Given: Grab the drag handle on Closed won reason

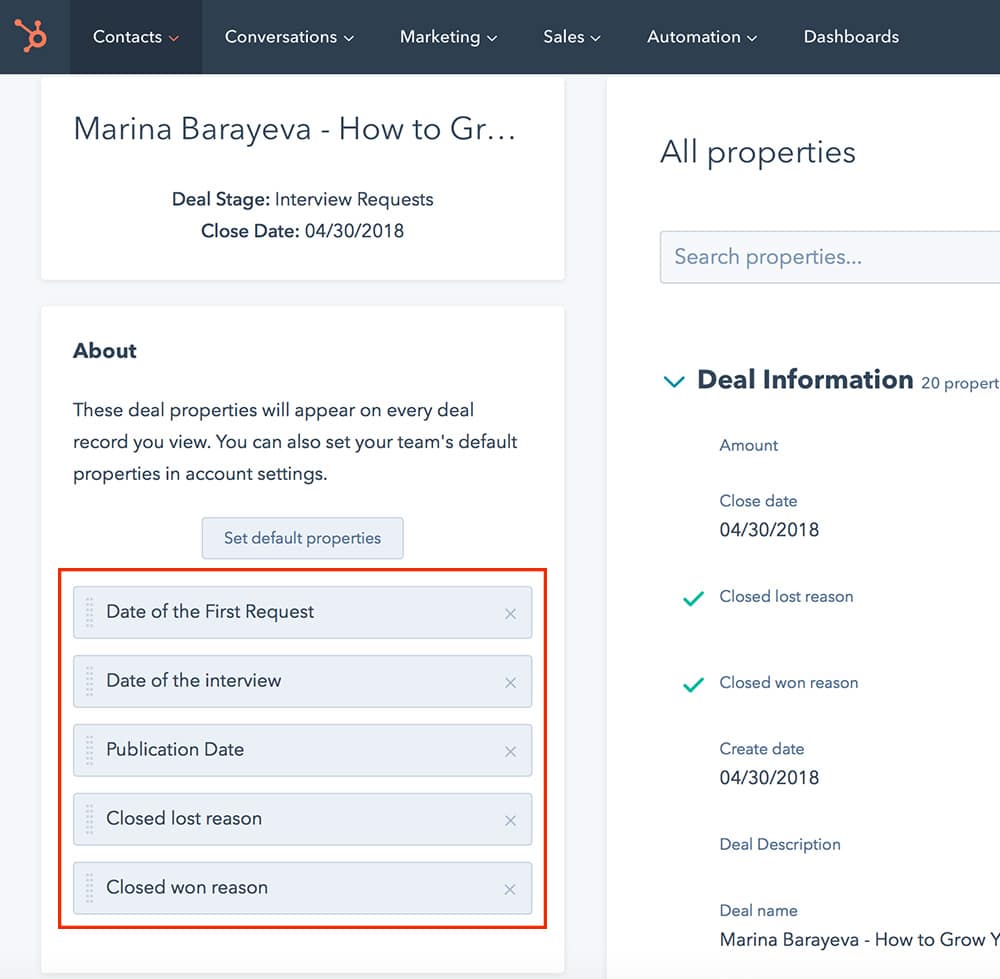Looking at the screenshot, I should point(89,888).
